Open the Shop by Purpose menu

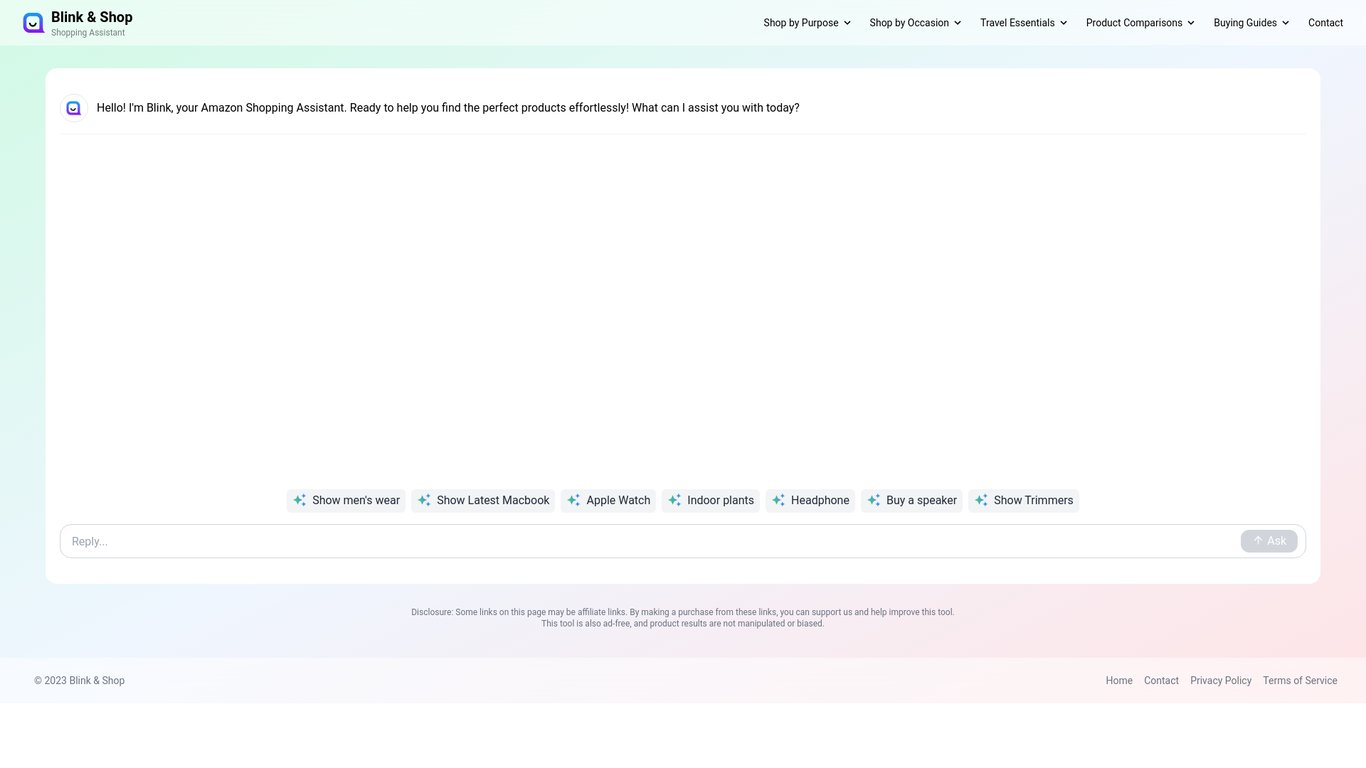tap(807, 23)
